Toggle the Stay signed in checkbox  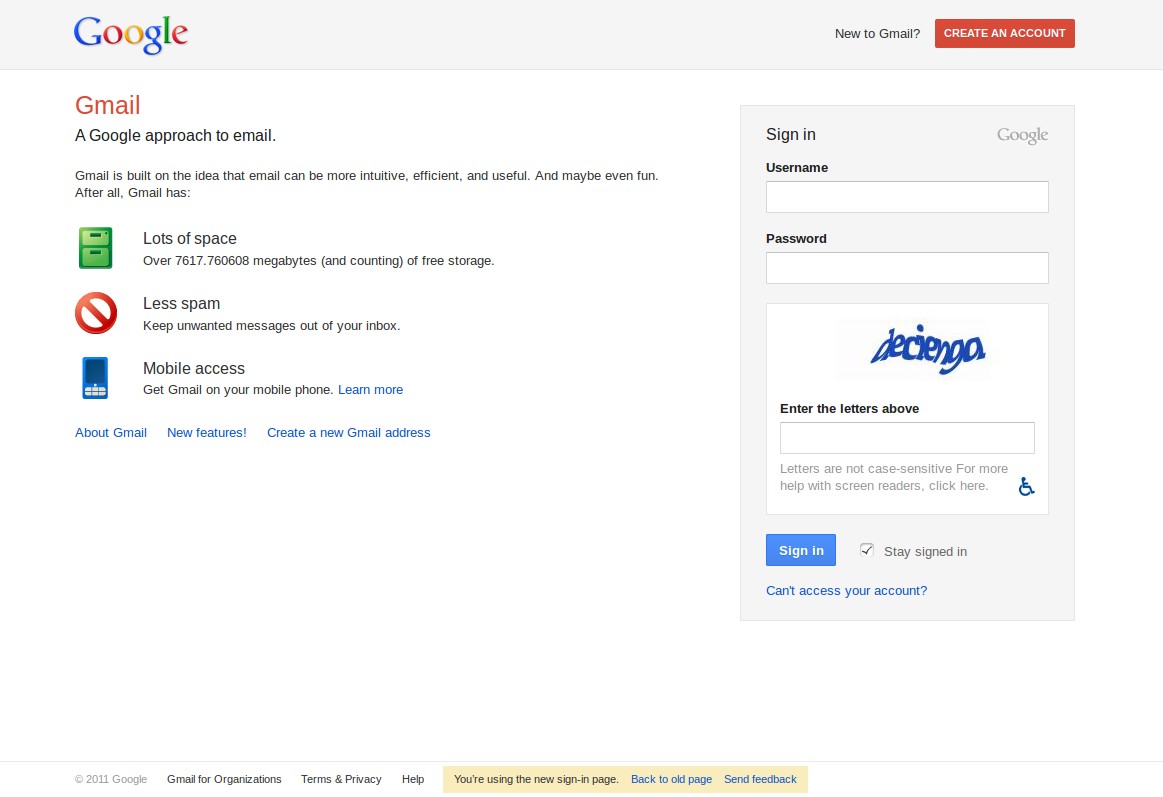(867, 550)
